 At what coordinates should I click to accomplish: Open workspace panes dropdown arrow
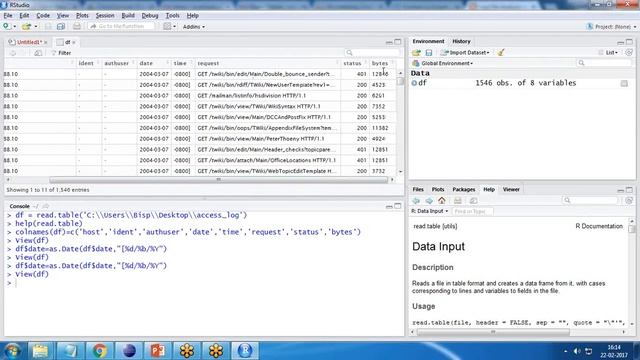pos(175,27)
